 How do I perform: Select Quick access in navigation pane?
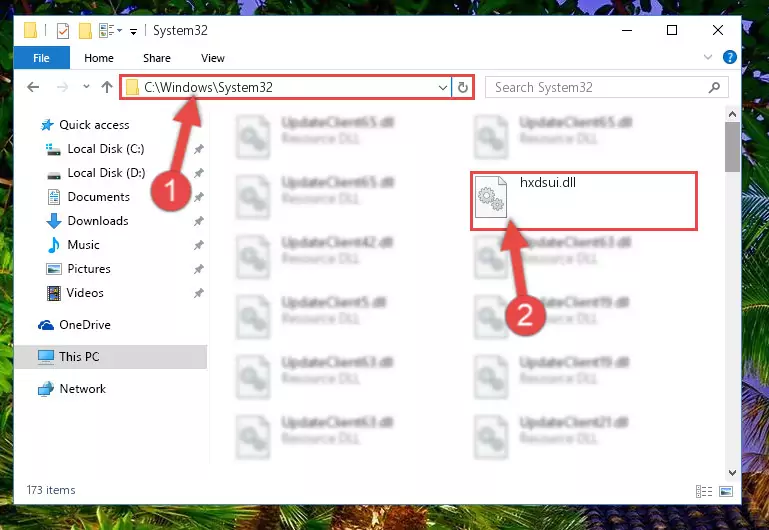94,125
